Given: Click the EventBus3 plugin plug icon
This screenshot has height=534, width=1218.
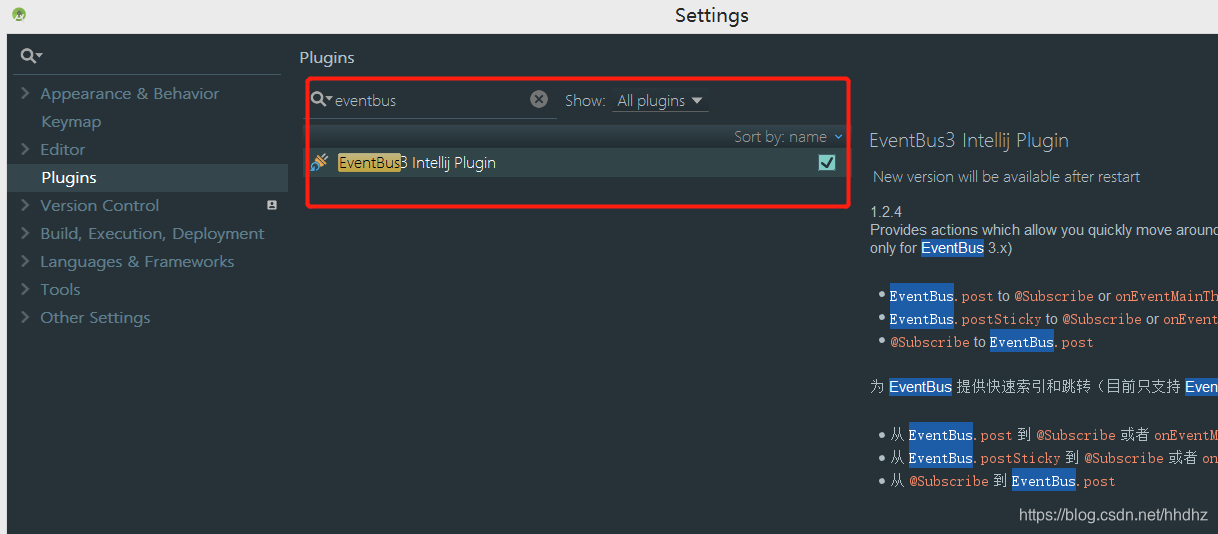Looking at the screenshot, I should [x=320, y=162].
